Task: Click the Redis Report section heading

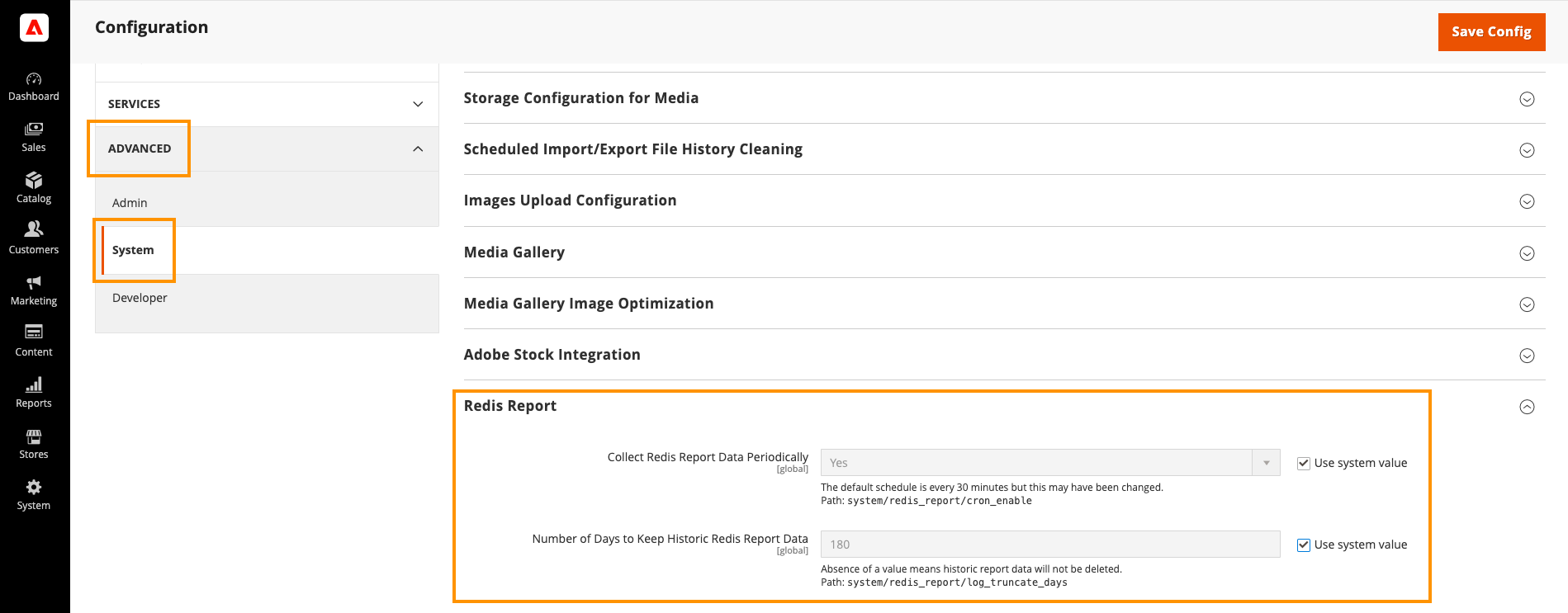Action: [x=510, y=406]
